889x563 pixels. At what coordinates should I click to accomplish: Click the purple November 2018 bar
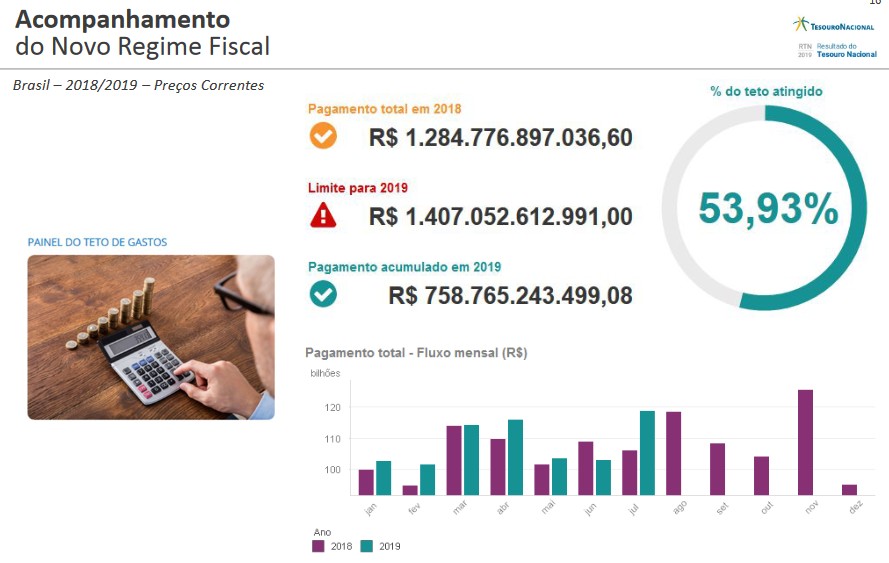point(805,442)
